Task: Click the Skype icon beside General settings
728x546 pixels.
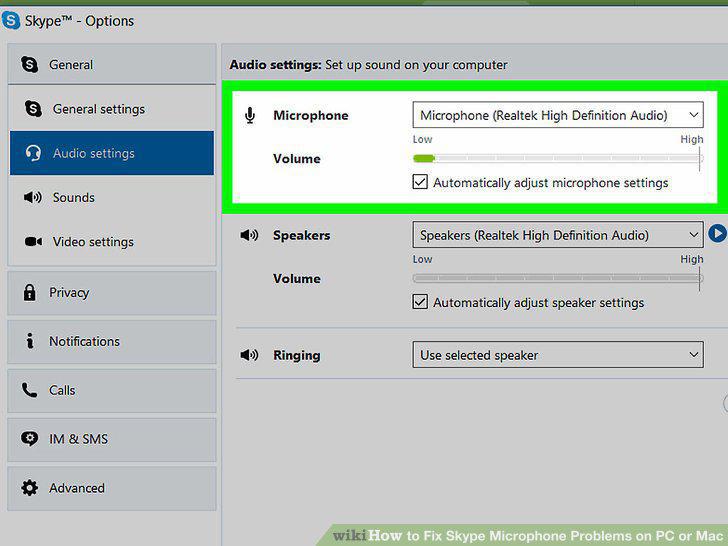Action: click(x=33, y=109)
